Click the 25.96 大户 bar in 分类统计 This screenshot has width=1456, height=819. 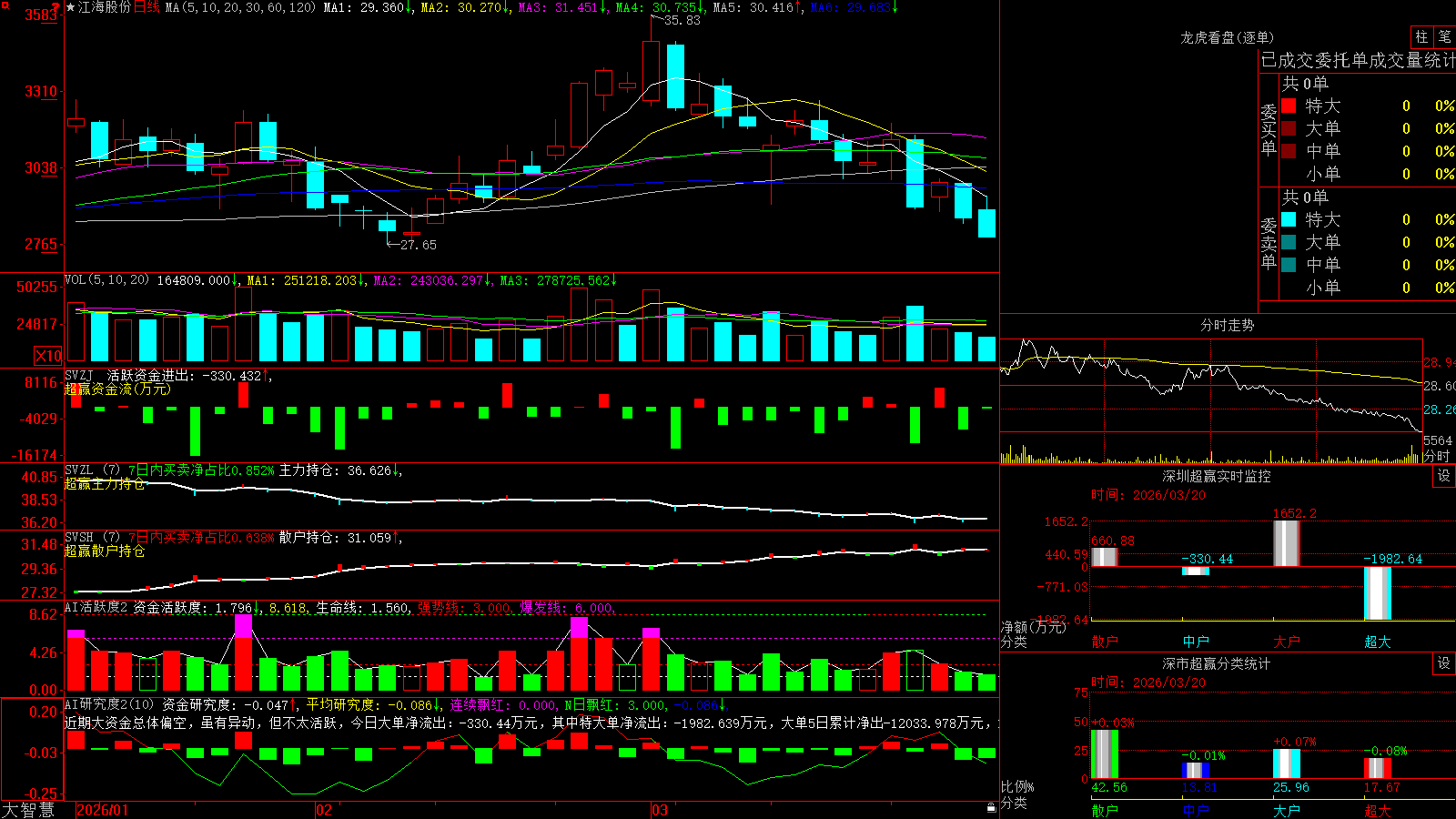[1287, 764]
